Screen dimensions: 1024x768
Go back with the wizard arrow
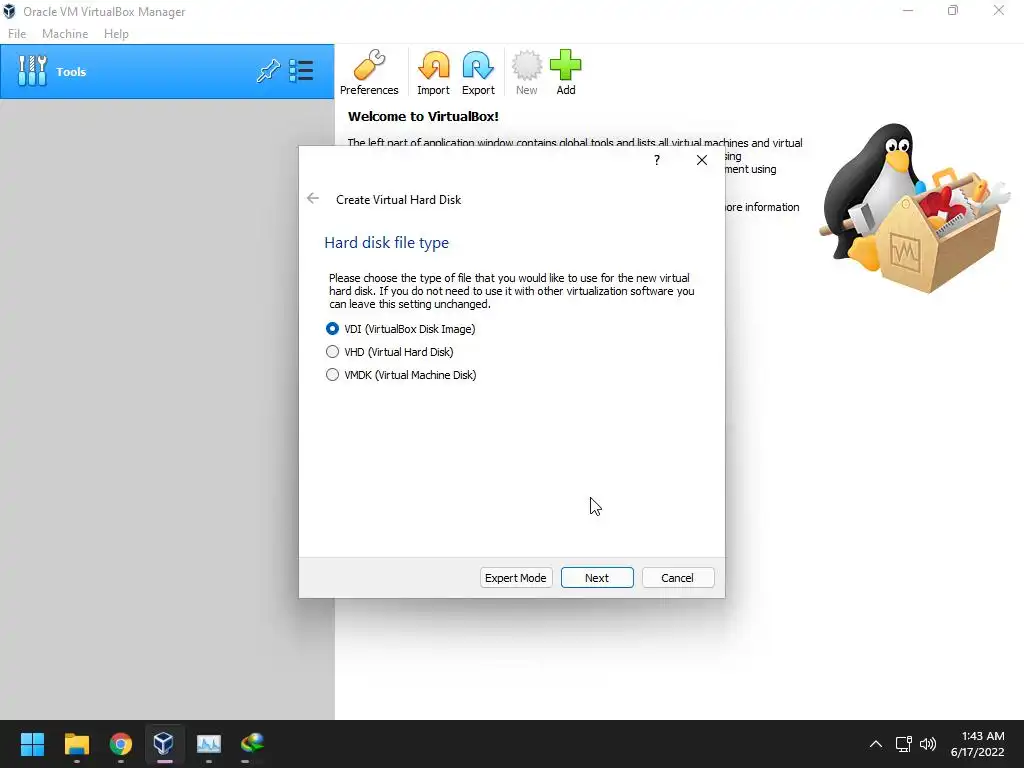pos(313,199)
